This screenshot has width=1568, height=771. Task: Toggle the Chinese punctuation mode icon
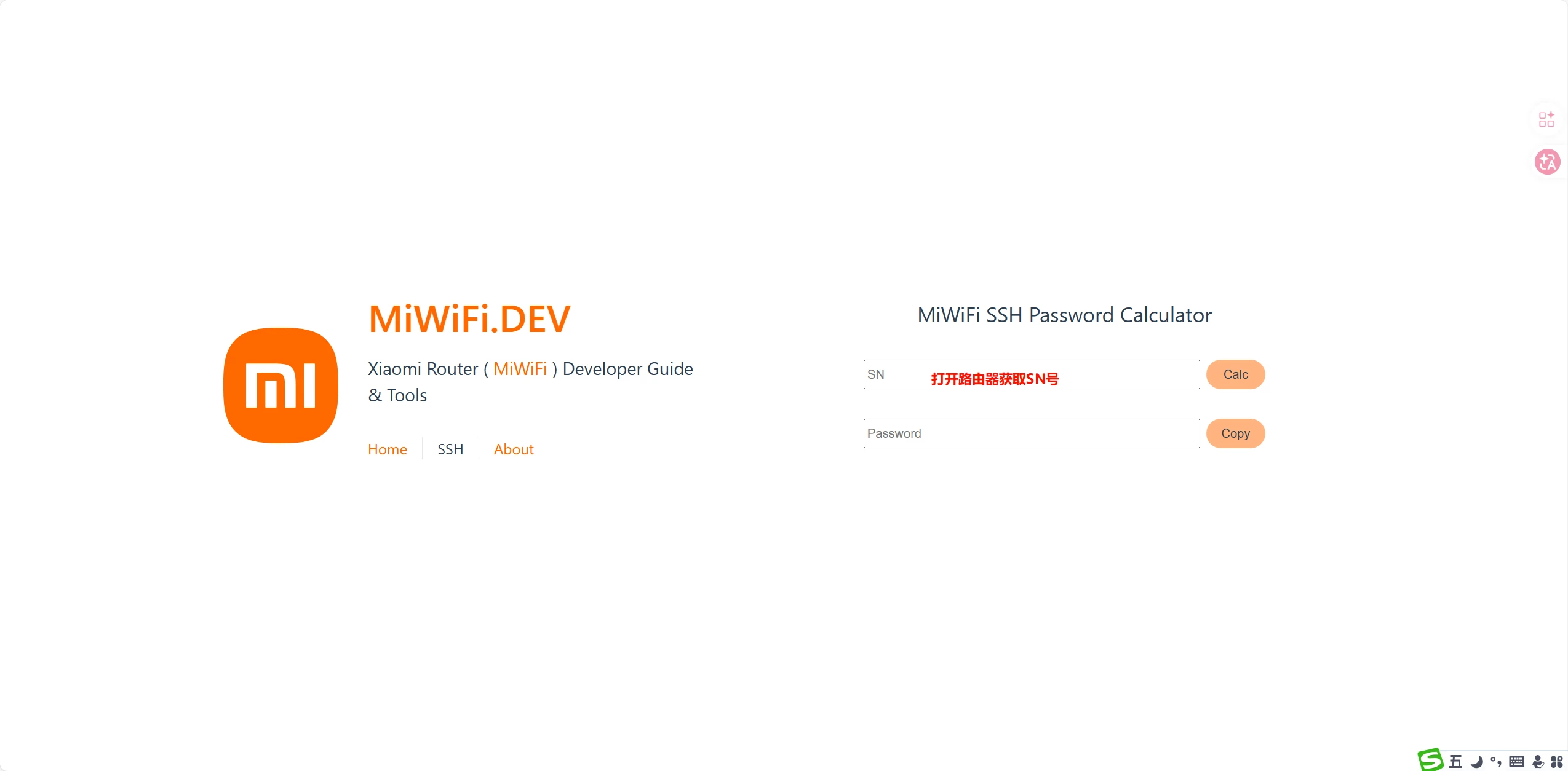[x=1496, y=762]
